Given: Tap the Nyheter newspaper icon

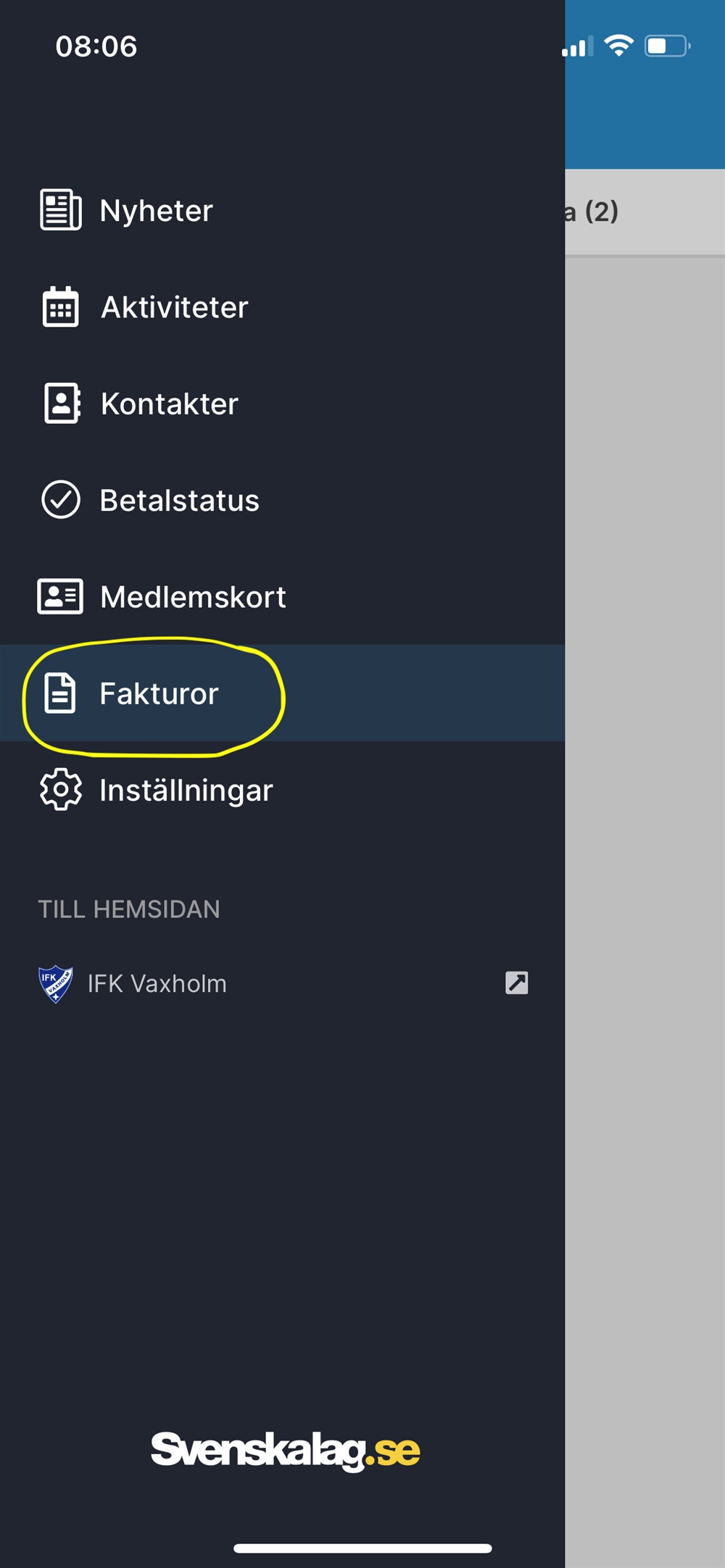Looking at the screenshot, I should 60,210.
